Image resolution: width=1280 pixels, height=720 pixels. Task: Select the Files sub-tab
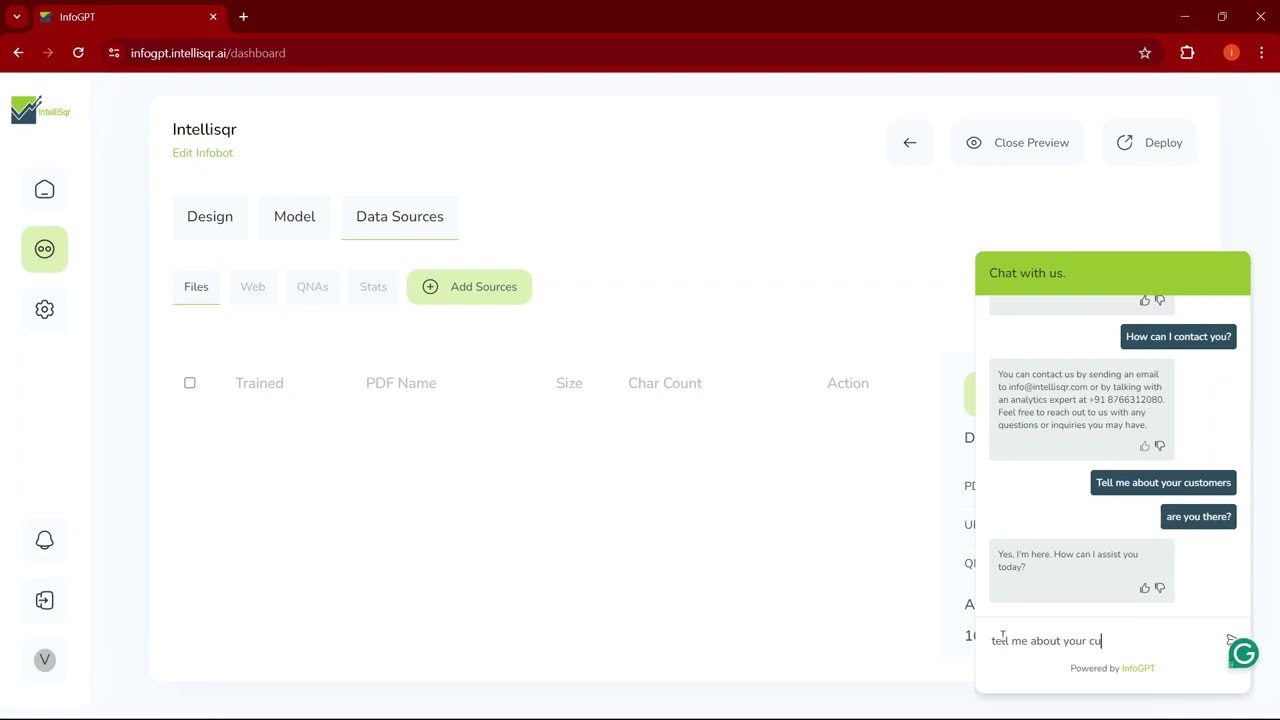pos(196,287)
